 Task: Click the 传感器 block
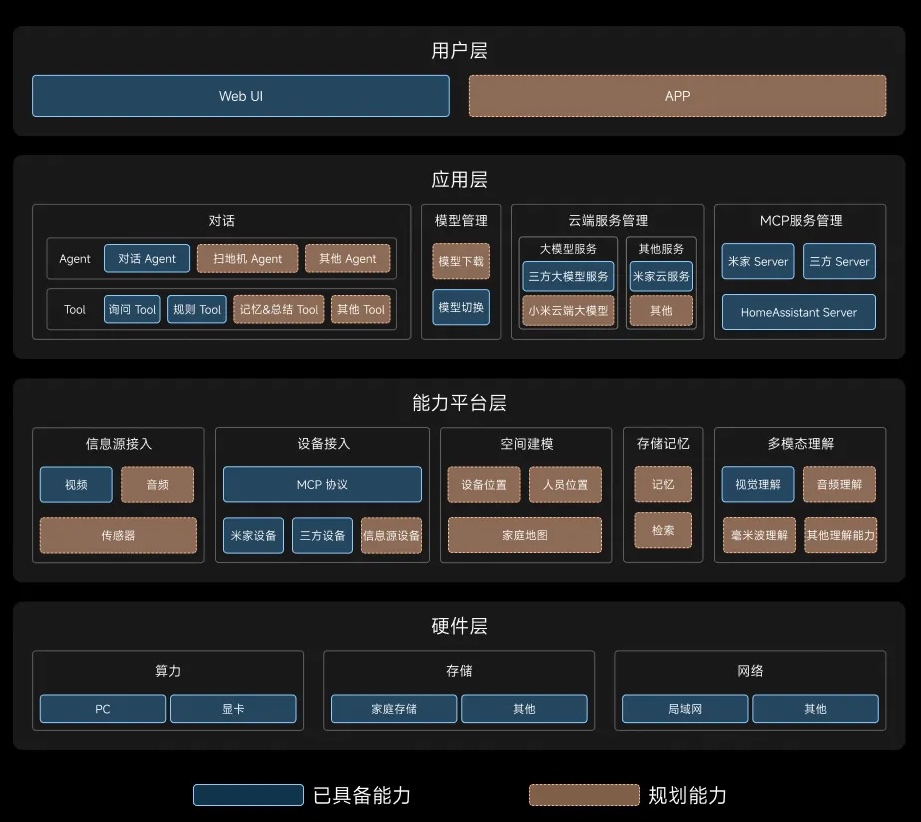[118, 535]
